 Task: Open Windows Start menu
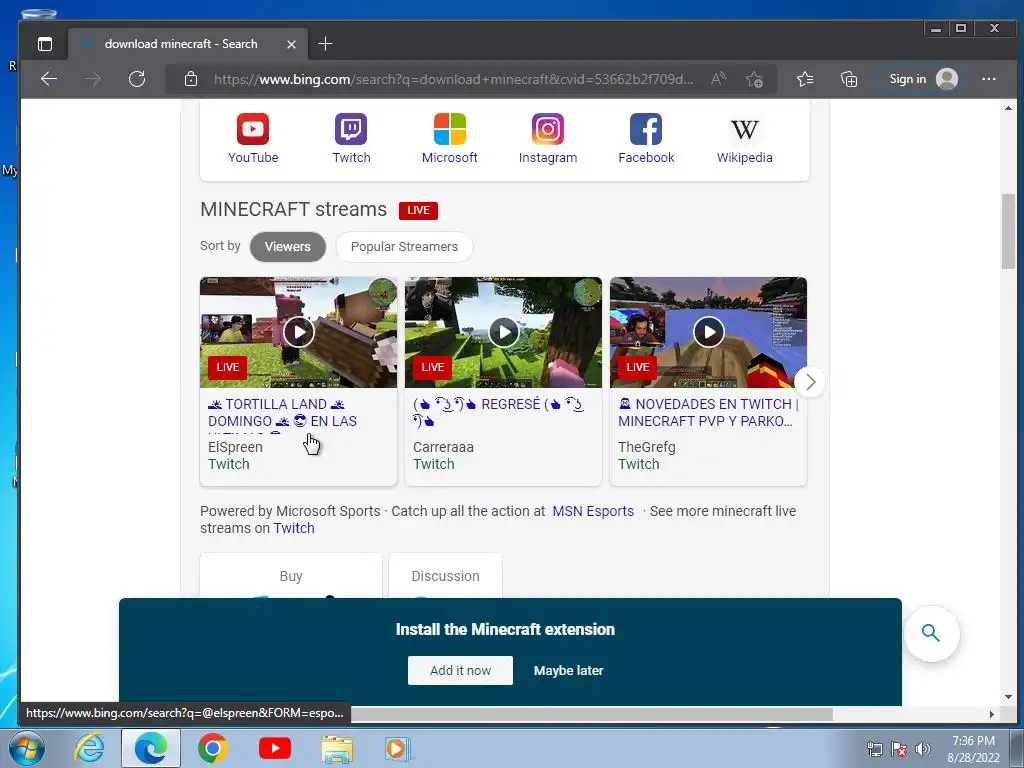click(27, 748)
